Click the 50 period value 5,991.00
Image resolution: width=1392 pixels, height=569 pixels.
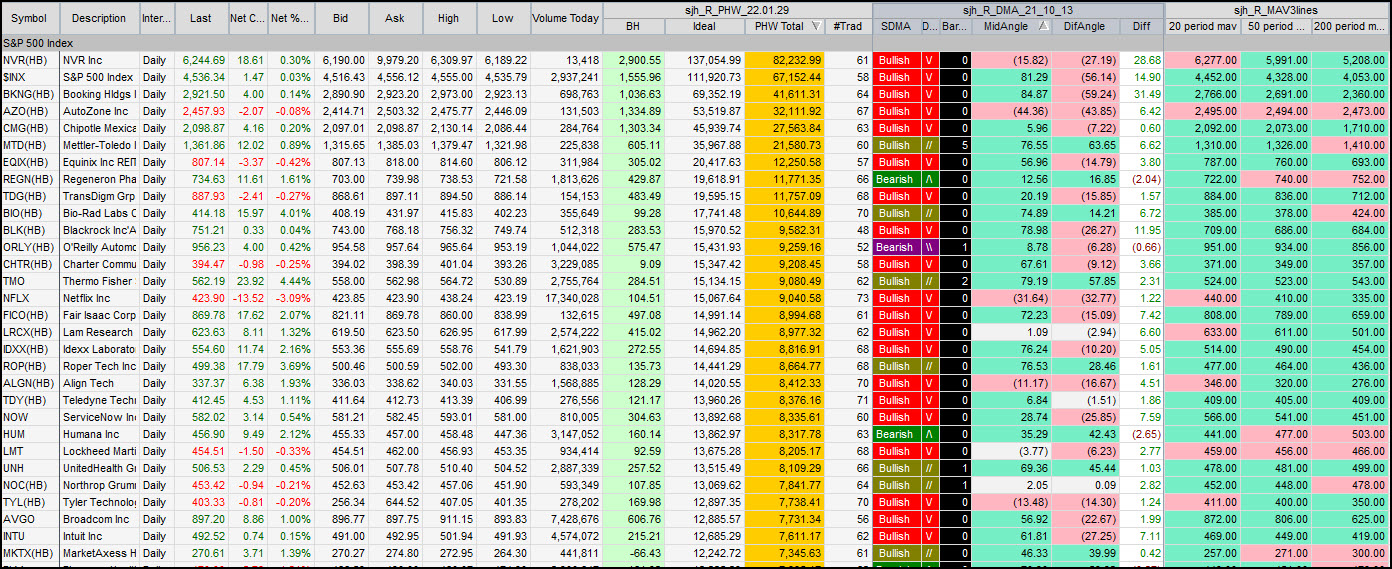coord(1276,61)
